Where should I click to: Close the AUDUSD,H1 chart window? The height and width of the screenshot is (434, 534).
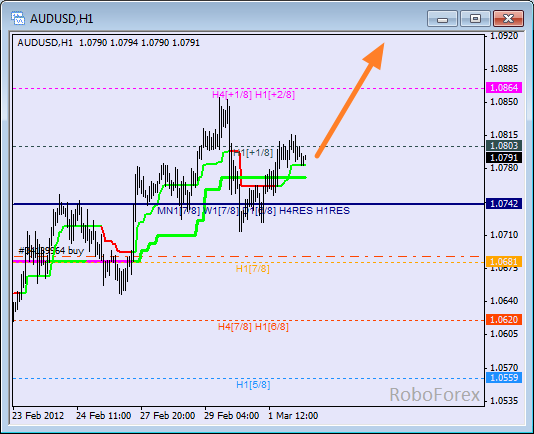point(508,19)
